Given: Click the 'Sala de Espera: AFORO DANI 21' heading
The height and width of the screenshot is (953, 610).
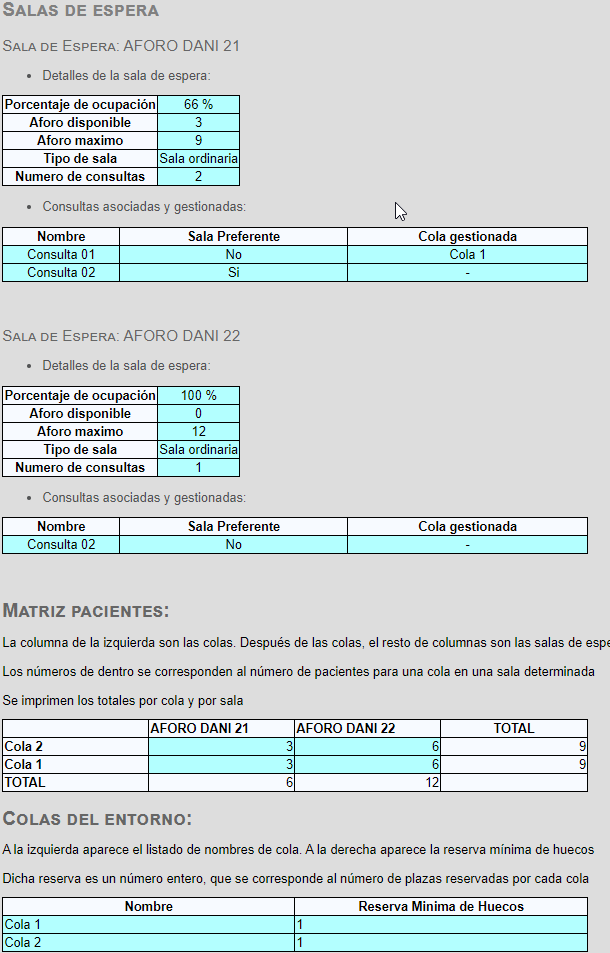Looking at the screenshot, I should point(121,46).
